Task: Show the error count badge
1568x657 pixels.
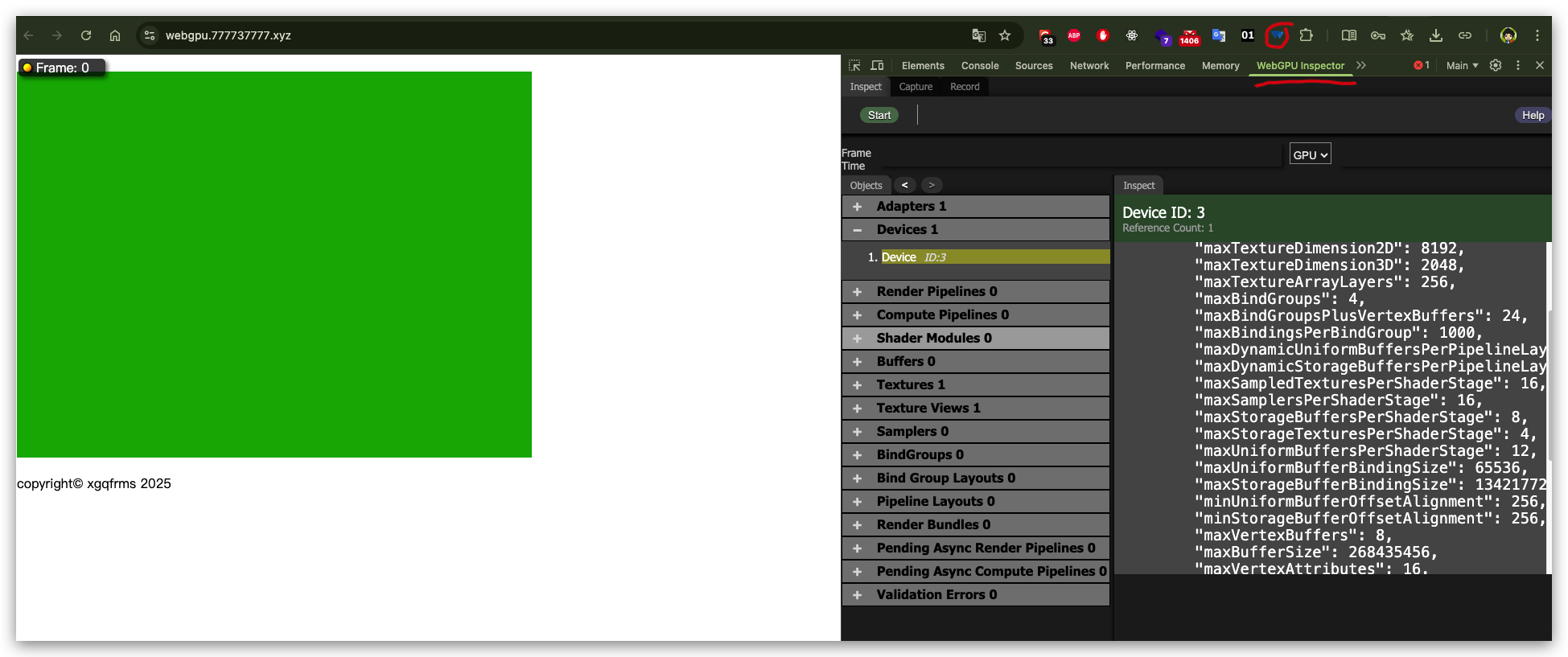Action: pos(1422,65)
